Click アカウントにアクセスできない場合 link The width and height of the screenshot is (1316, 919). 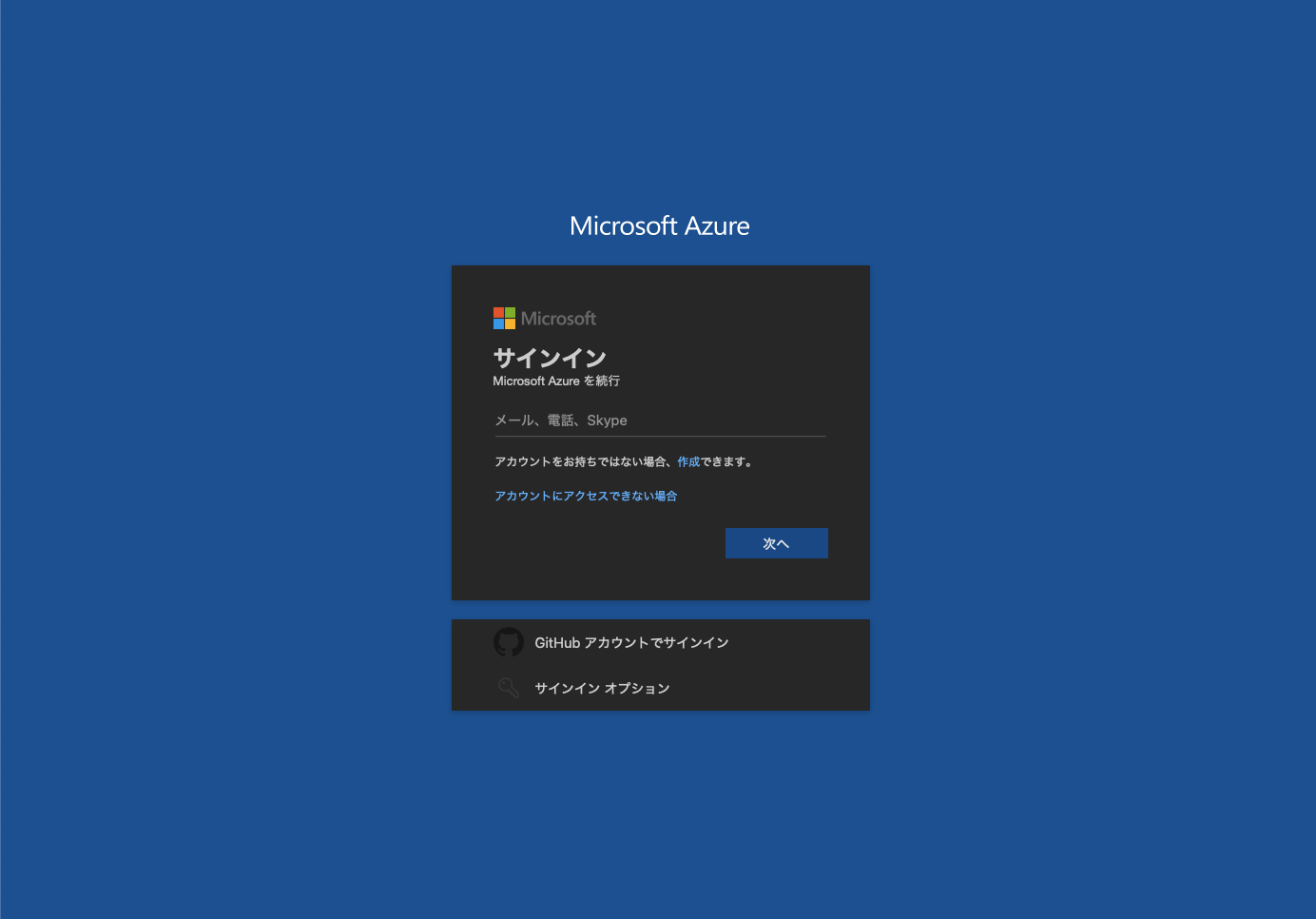pyautogui.click(x=585, y=495)
